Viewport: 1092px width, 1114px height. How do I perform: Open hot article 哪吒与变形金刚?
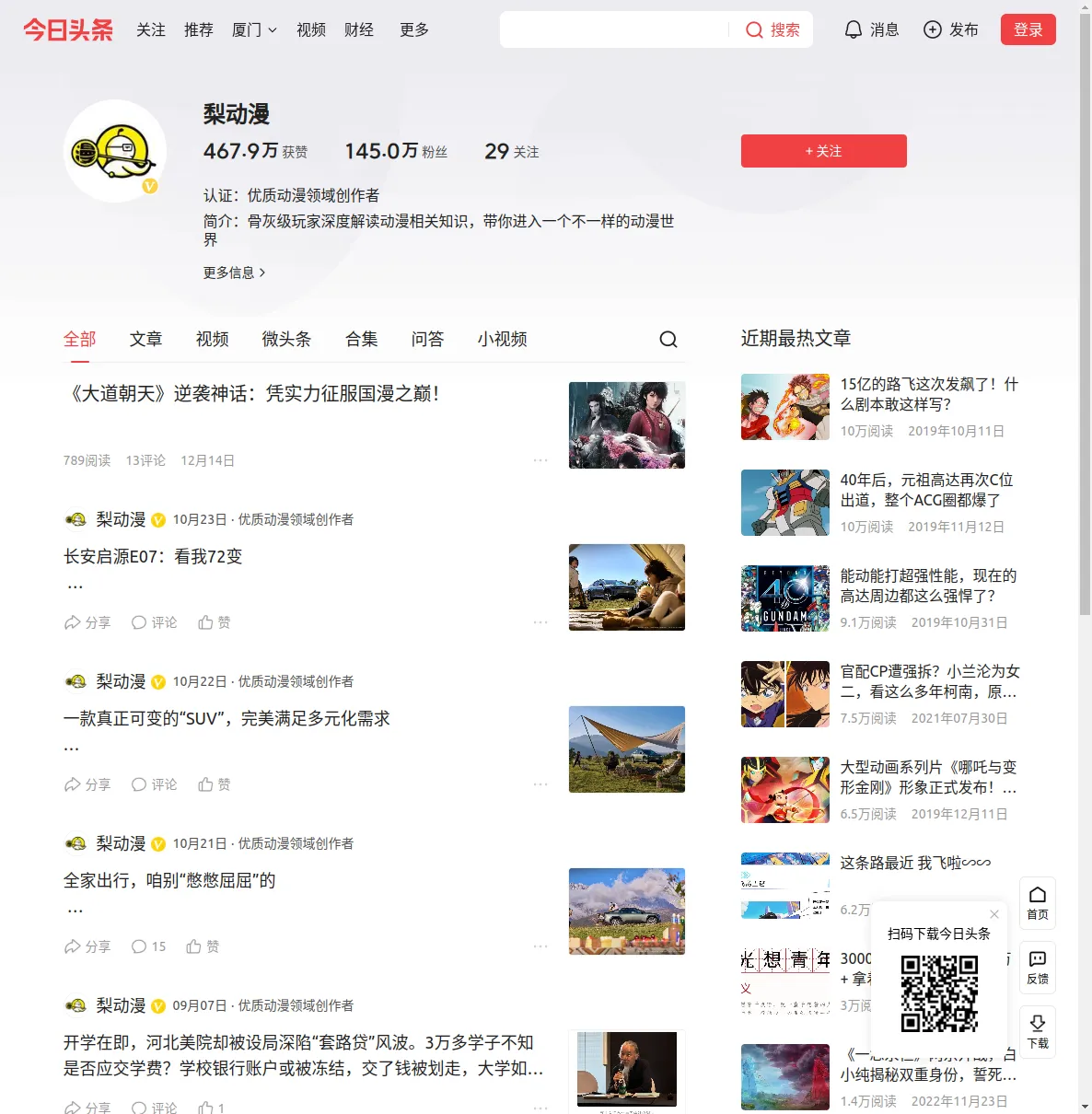(929, 777)
